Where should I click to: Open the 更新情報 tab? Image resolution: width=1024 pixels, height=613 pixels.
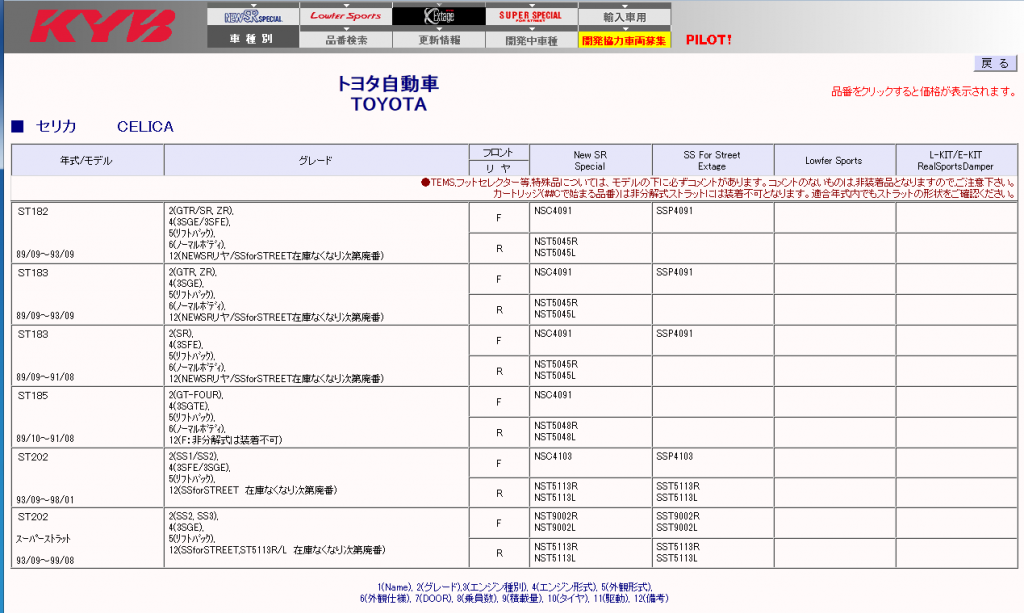click(439, 39)
